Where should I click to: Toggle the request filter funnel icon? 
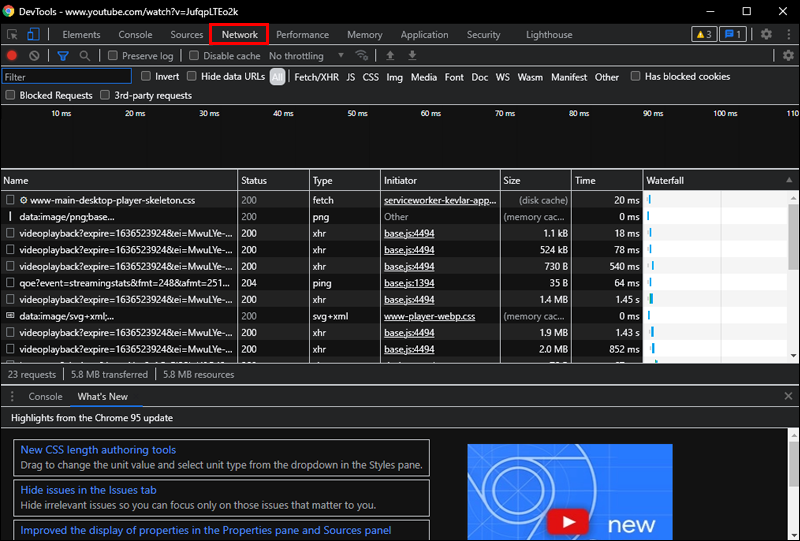62,56
